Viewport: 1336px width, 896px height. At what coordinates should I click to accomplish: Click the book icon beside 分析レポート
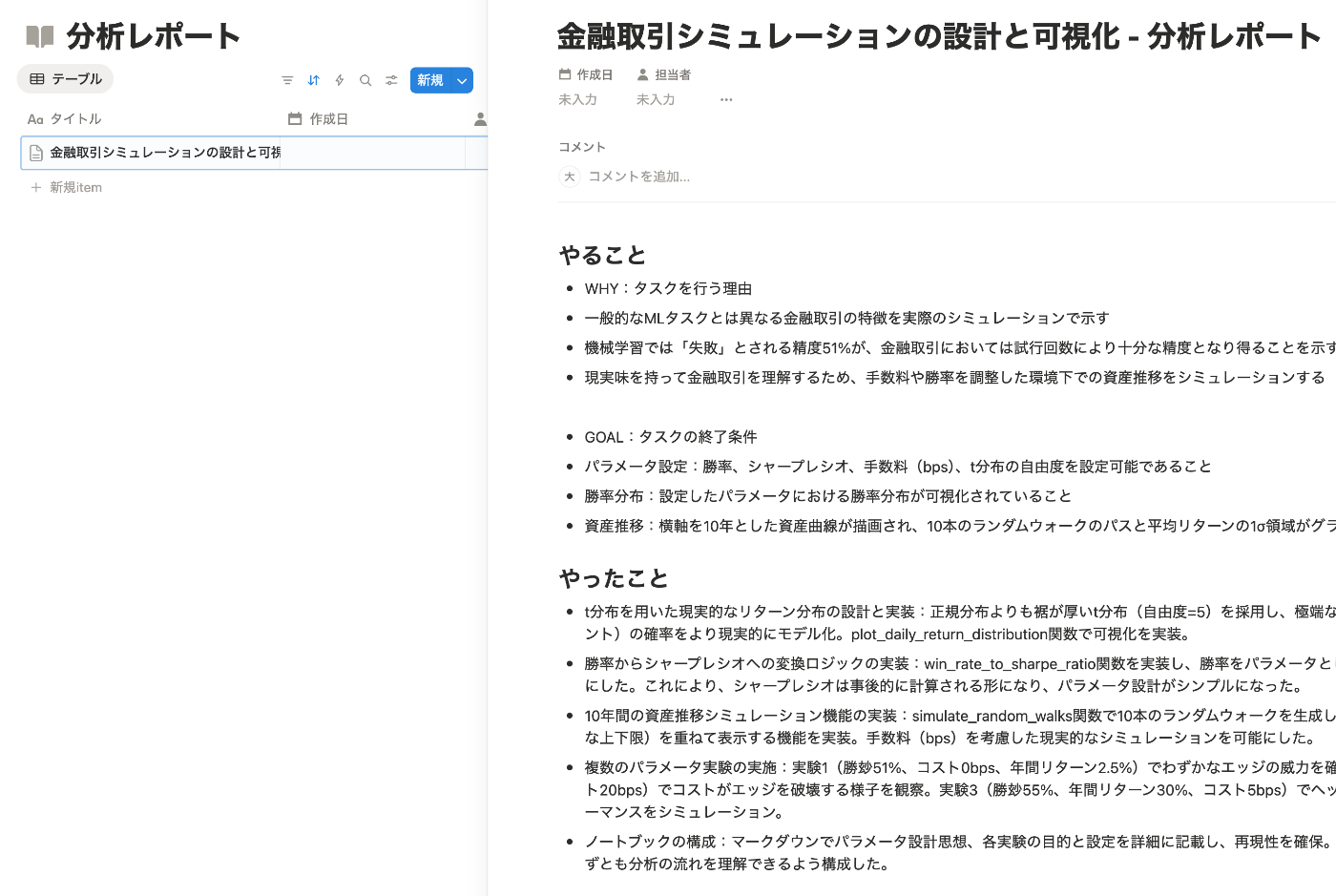pyautogui.click(x=40, y=37)
